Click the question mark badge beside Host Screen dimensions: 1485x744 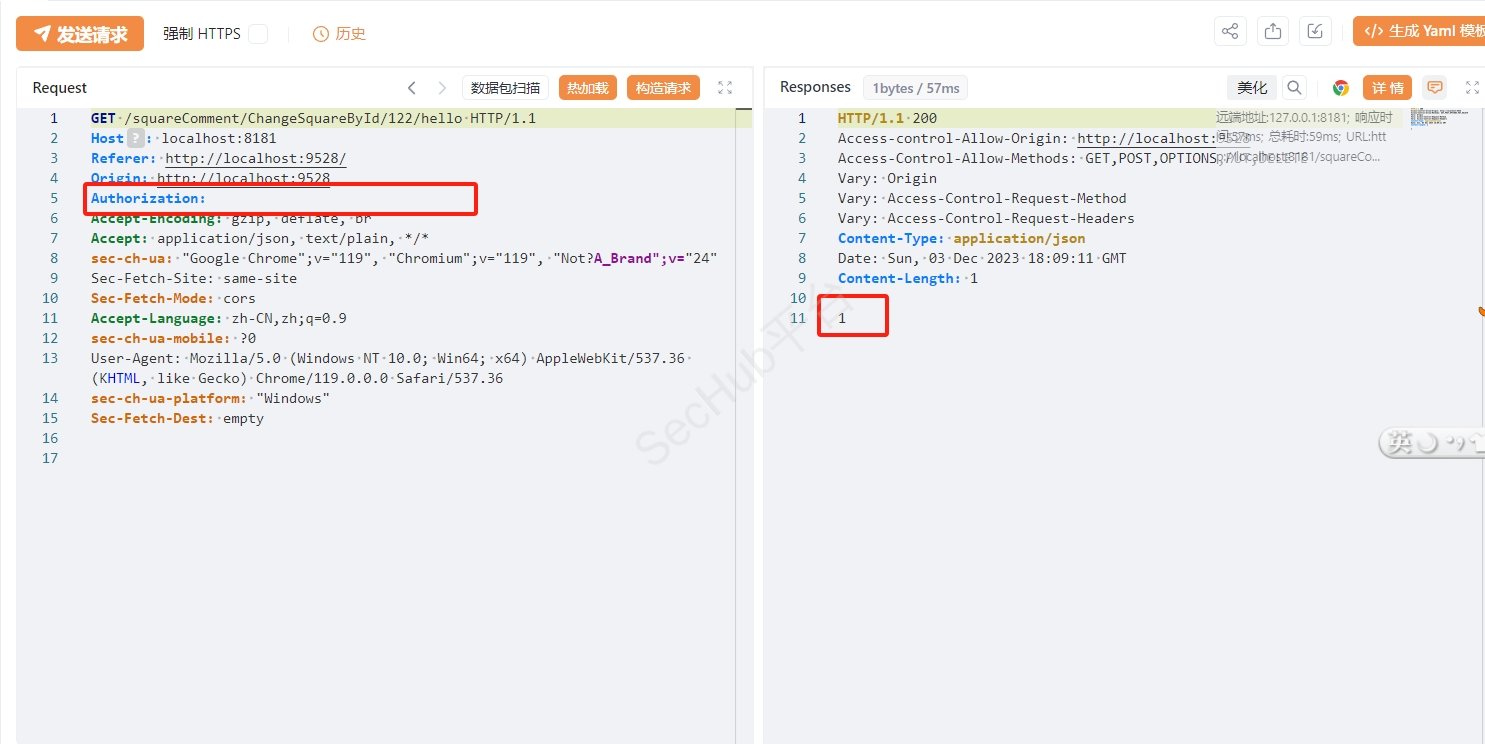click(135, 139)
